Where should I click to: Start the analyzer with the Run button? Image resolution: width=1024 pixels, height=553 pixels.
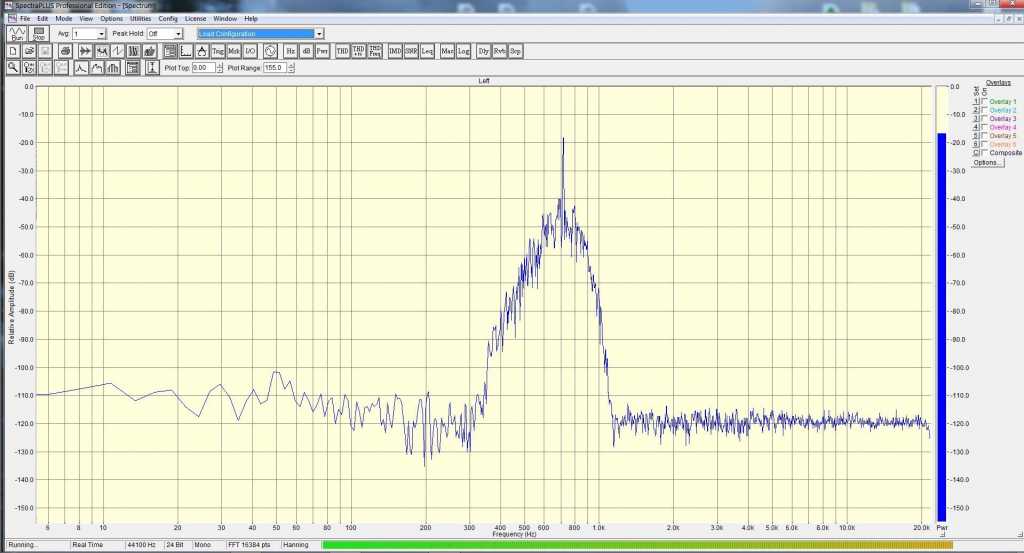click(x=17, y=33)
